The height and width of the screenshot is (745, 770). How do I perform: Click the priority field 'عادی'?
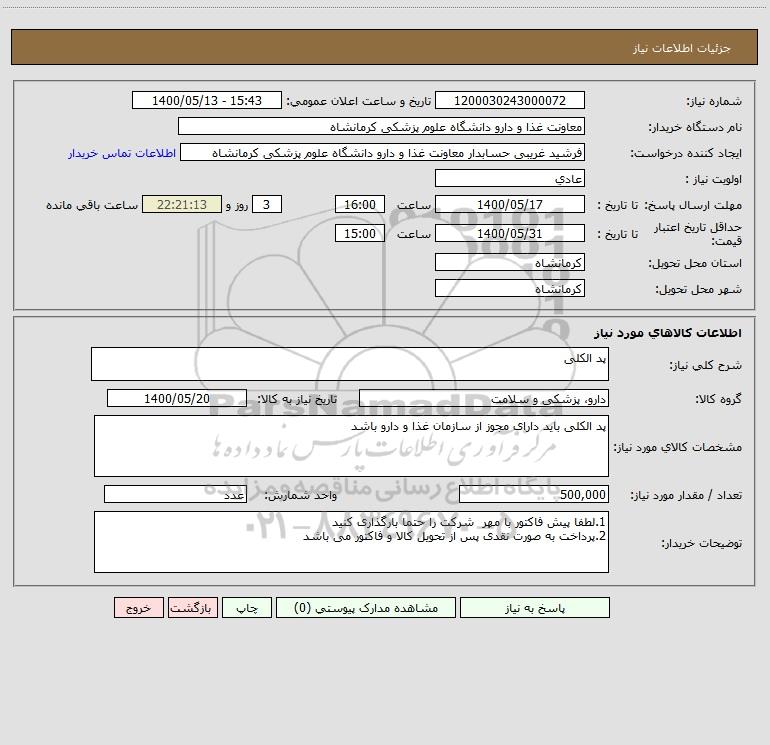pyautogui.click(x=510, y=178)
